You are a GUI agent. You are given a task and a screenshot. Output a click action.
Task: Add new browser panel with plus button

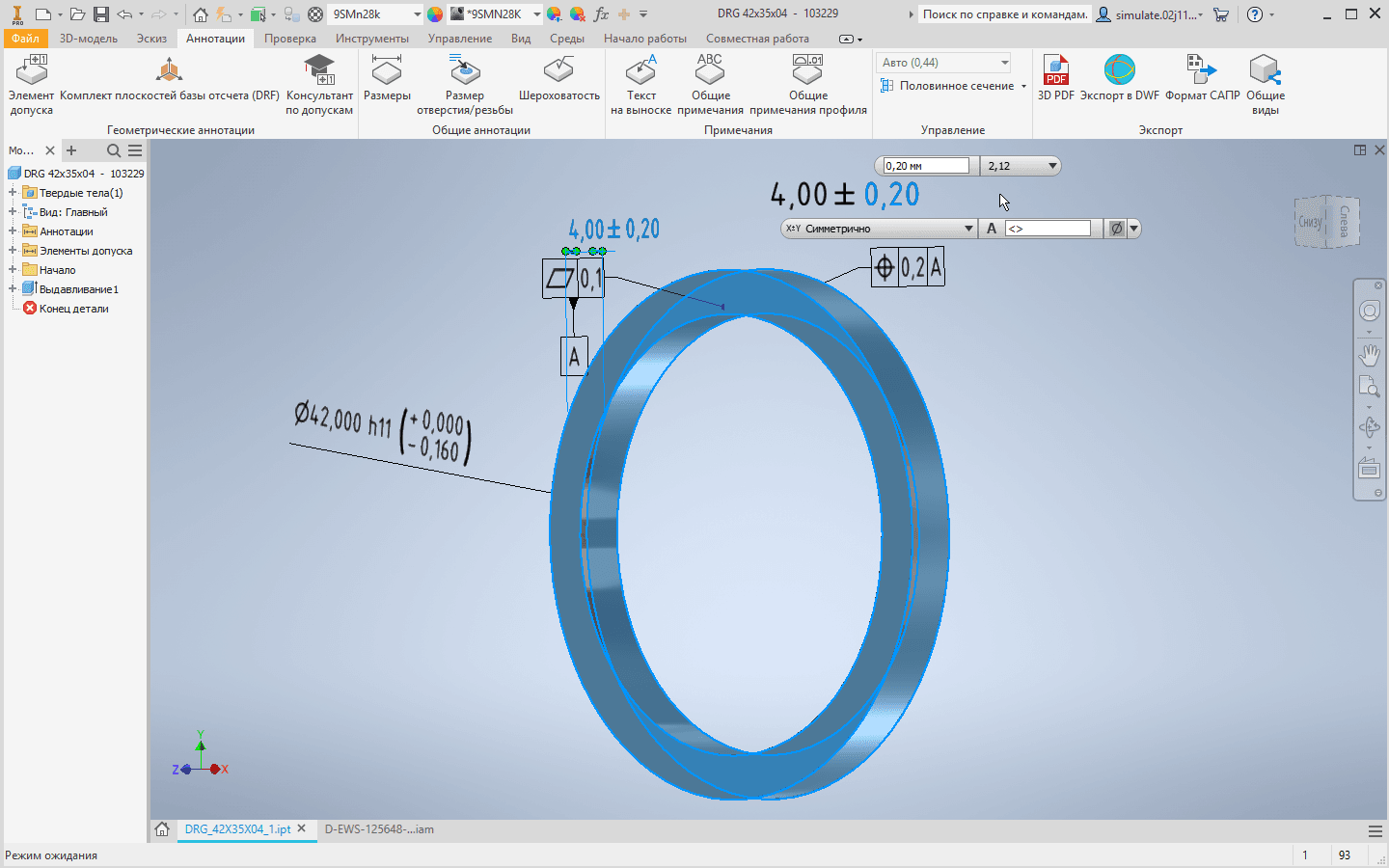[x=71, y=150]
